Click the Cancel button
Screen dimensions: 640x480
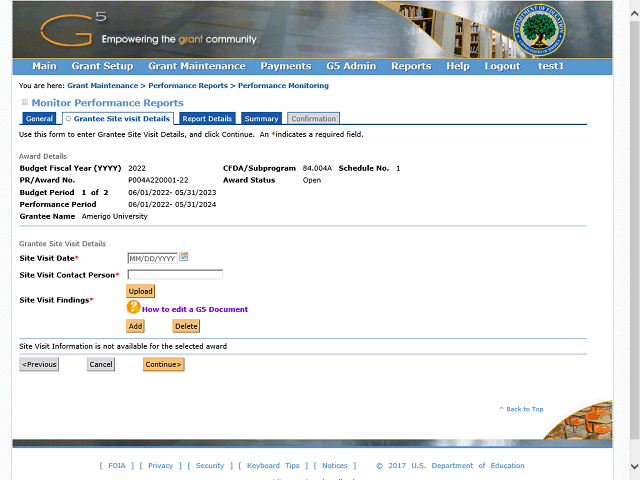[x=101, y=364]
